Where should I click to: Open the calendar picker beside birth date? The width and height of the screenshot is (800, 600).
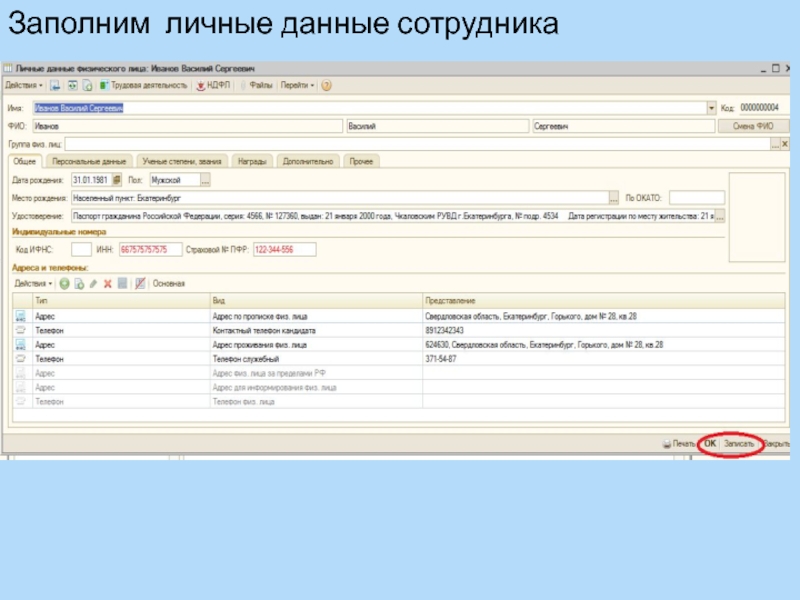tap(116, 180)
